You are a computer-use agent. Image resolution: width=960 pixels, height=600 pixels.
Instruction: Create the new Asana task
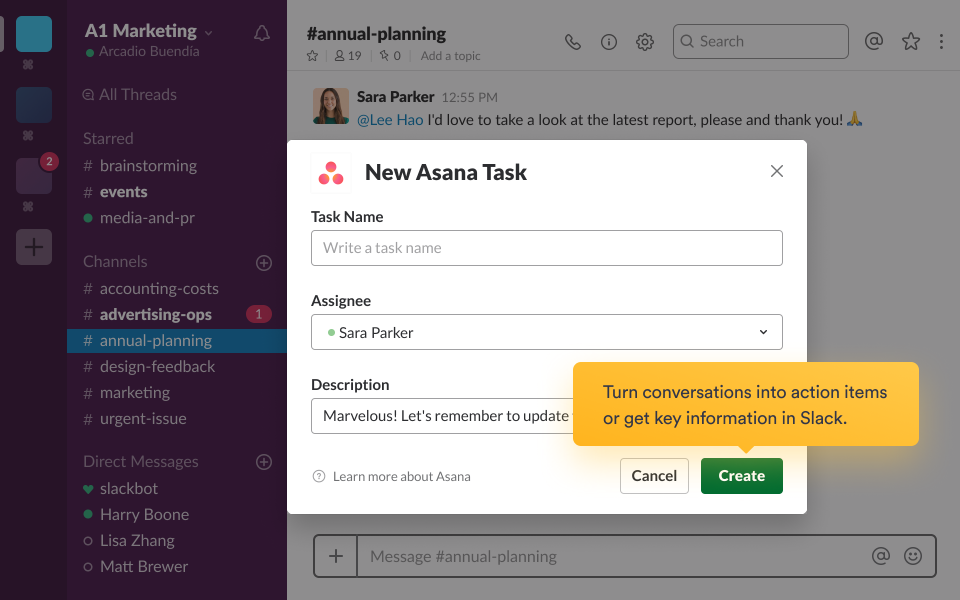(741, 475)
